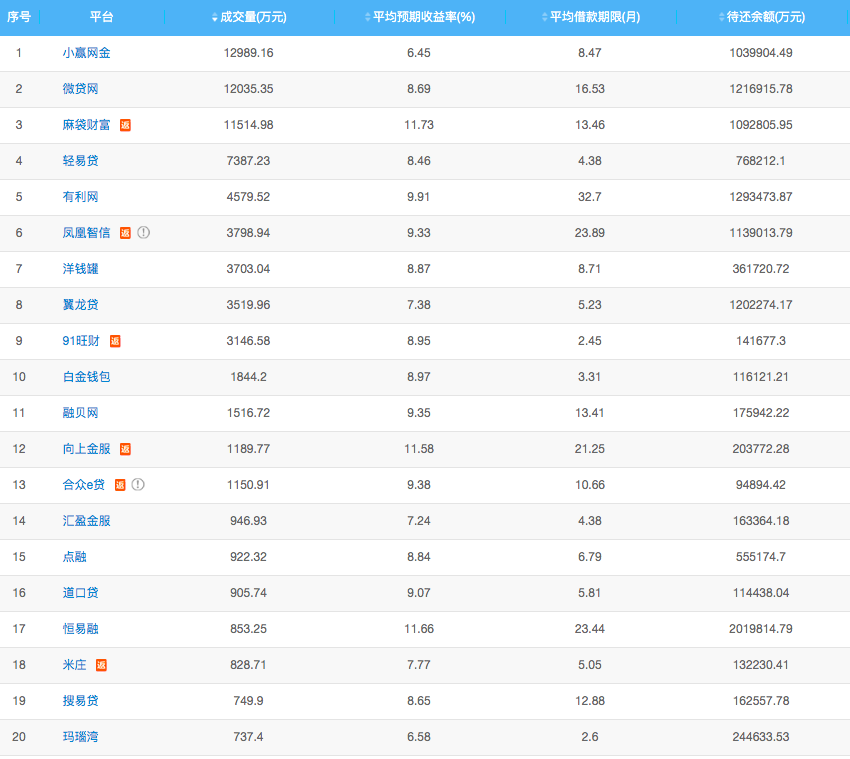
Task: Select the balance value 1293473.87
Action: click(761, 197)
